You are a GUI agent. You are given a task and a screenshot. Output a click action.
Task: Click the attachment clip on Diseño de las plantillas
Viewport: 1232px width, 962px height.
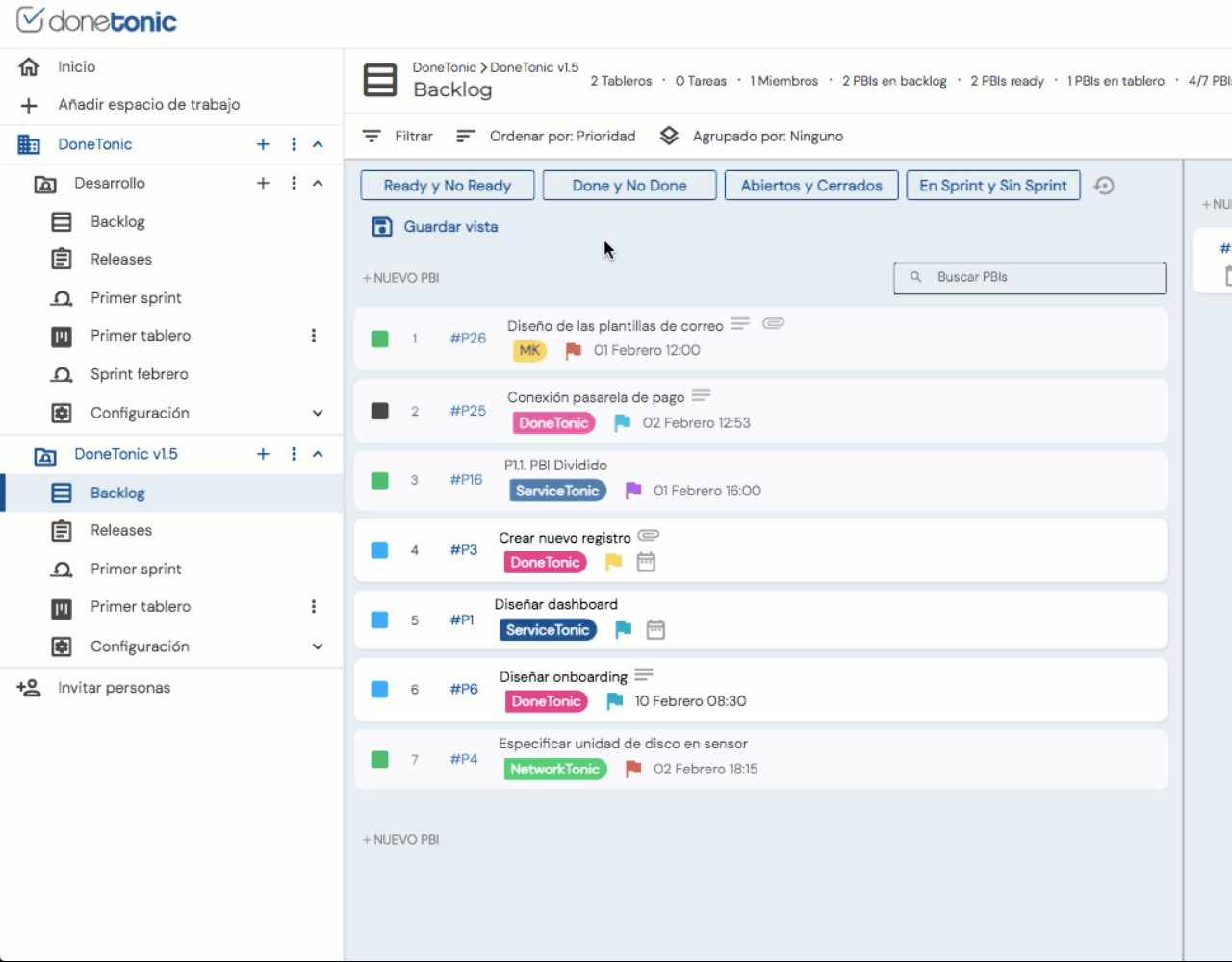(x=773, y=323)
